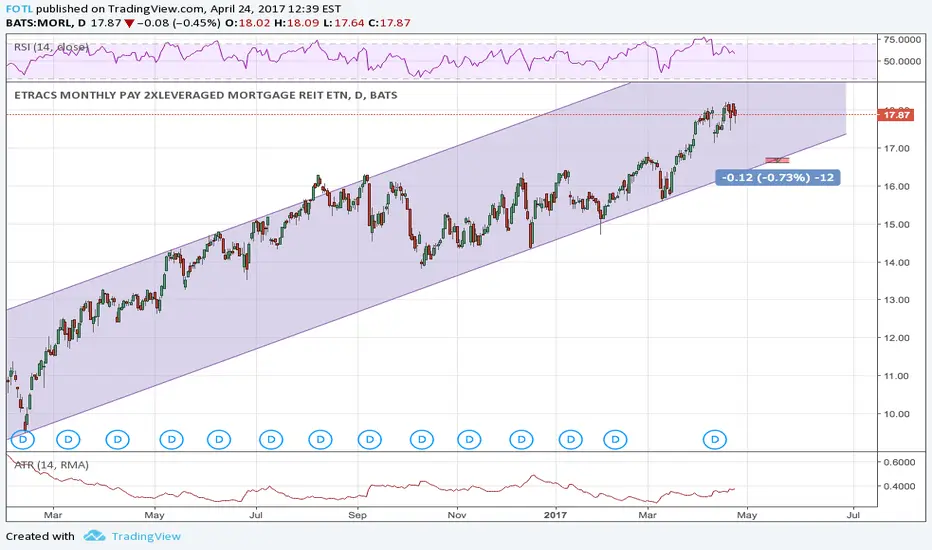This screenshot has height=550, width=932.
Task: Click the May 2016 dividend D marker
Action: click(172, 439)
